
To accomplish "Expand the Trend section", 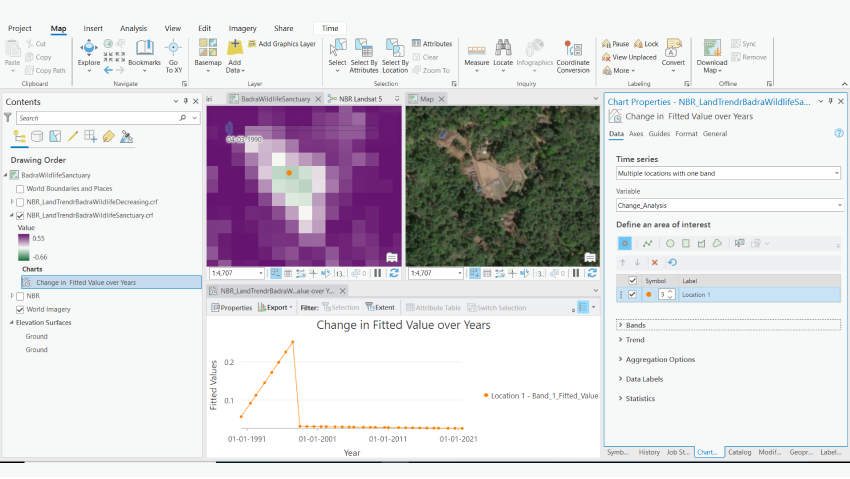I will tap(635, 340).
